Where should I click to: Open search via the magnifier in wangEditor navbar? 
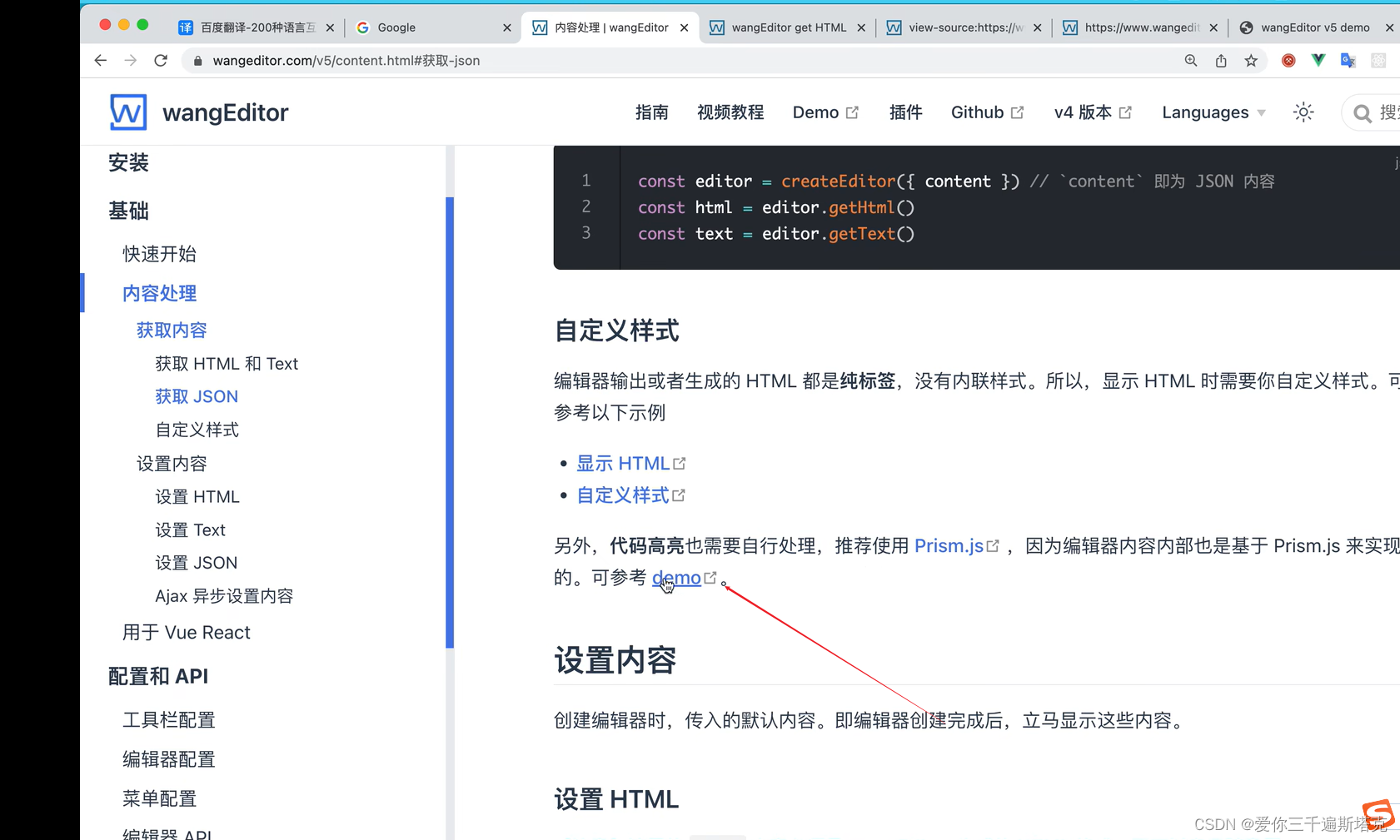tap(1362, 112)
